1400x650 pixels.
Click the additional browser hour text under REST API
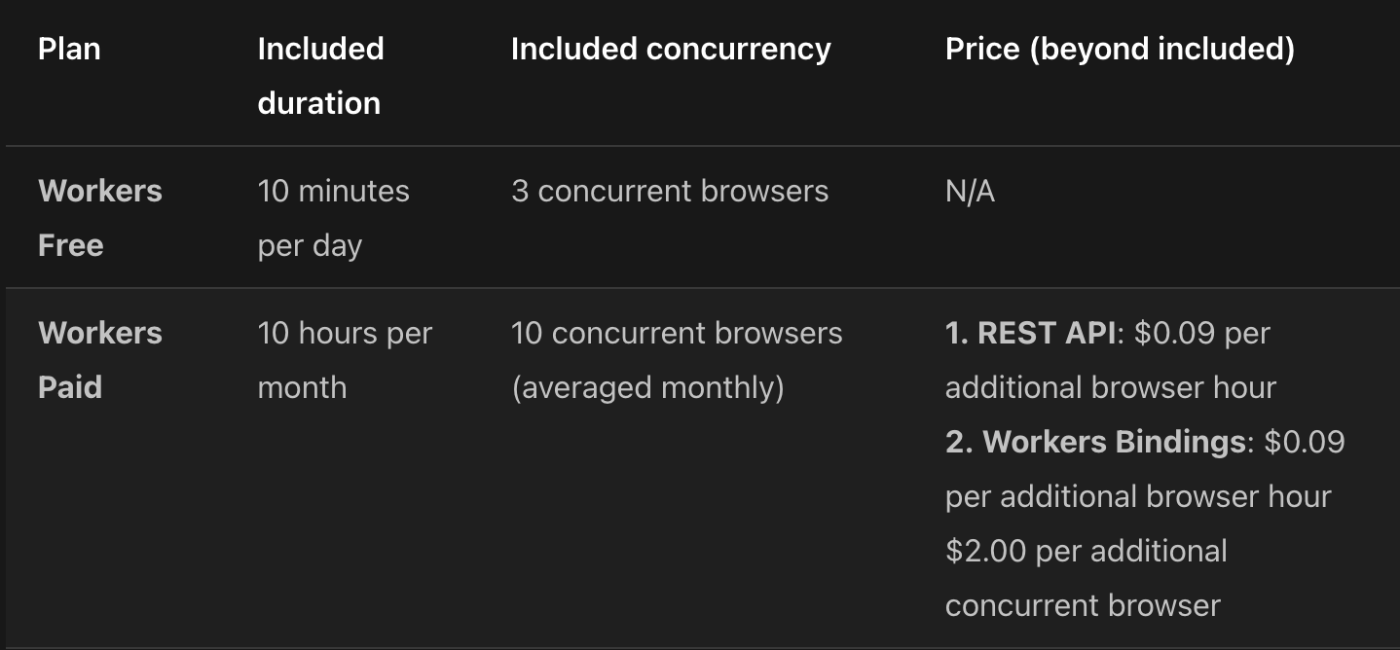[x=1110, y=388]
